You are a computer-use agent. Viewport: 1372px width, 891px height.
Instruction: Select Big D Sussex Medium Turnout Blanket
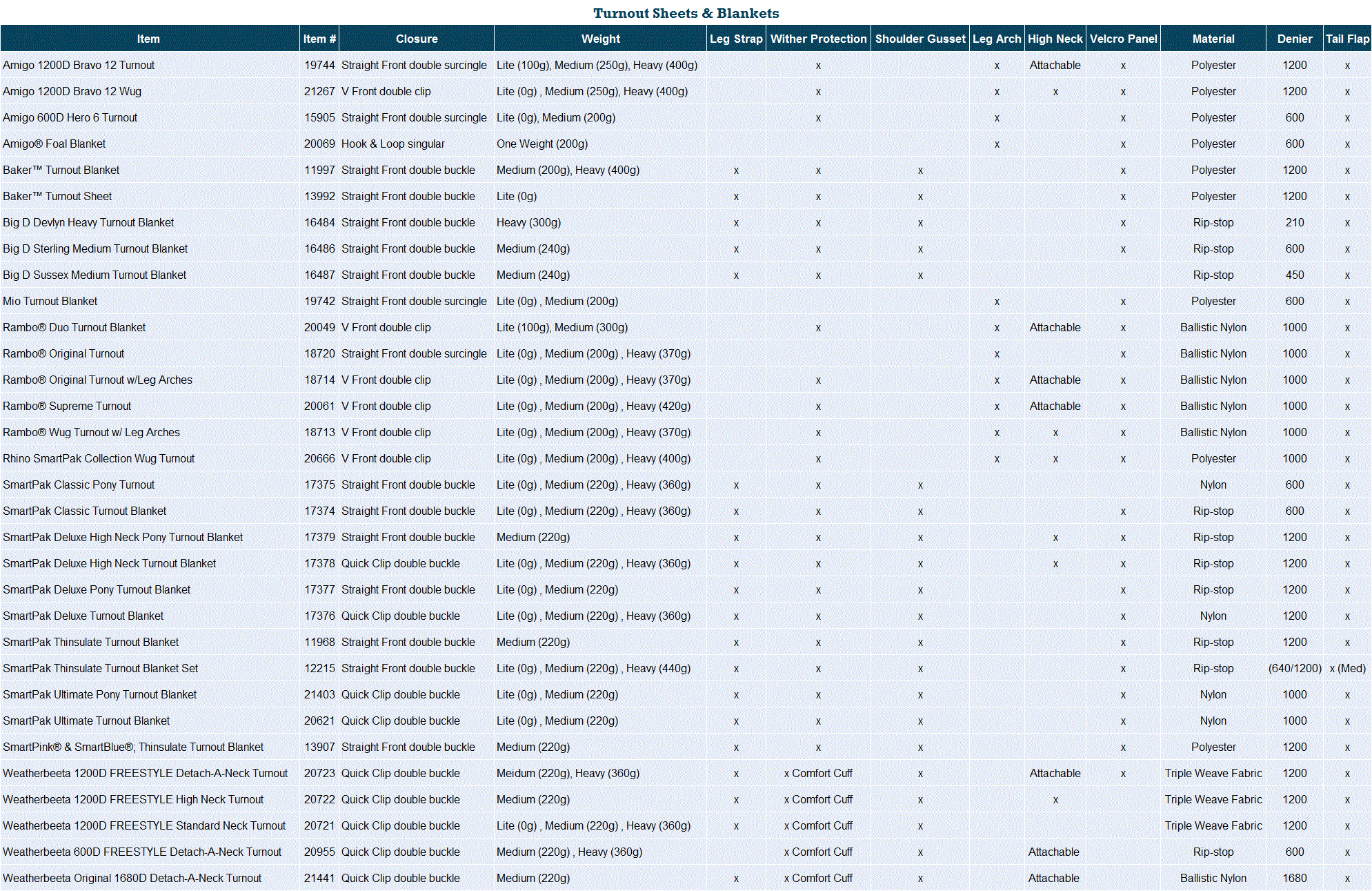(x=95, y=275)
